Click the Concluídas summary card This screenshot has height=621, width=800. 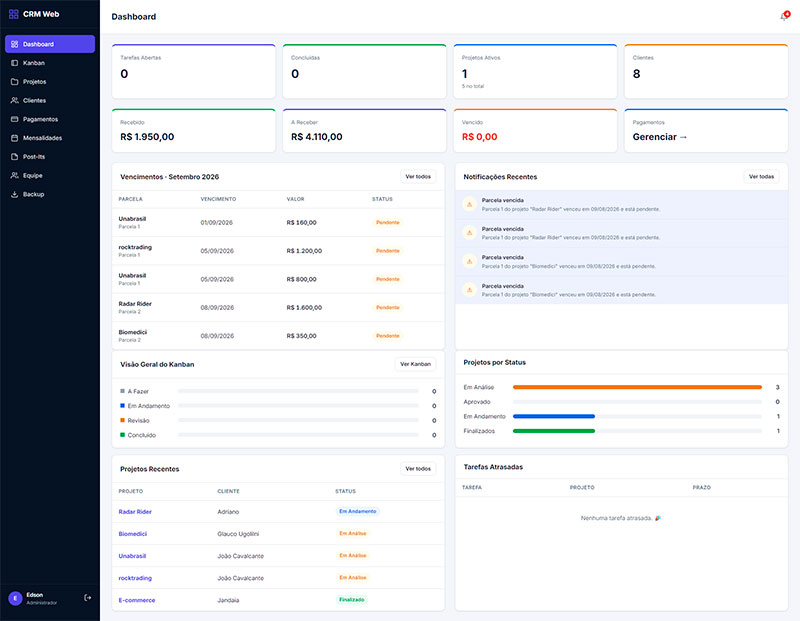(x=364, y=71)
